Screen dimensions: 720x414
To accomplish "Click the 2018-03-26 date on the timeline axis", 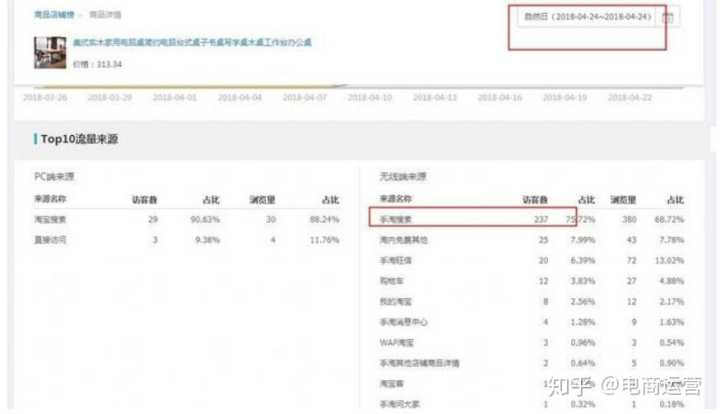I will tap(45, 97).
